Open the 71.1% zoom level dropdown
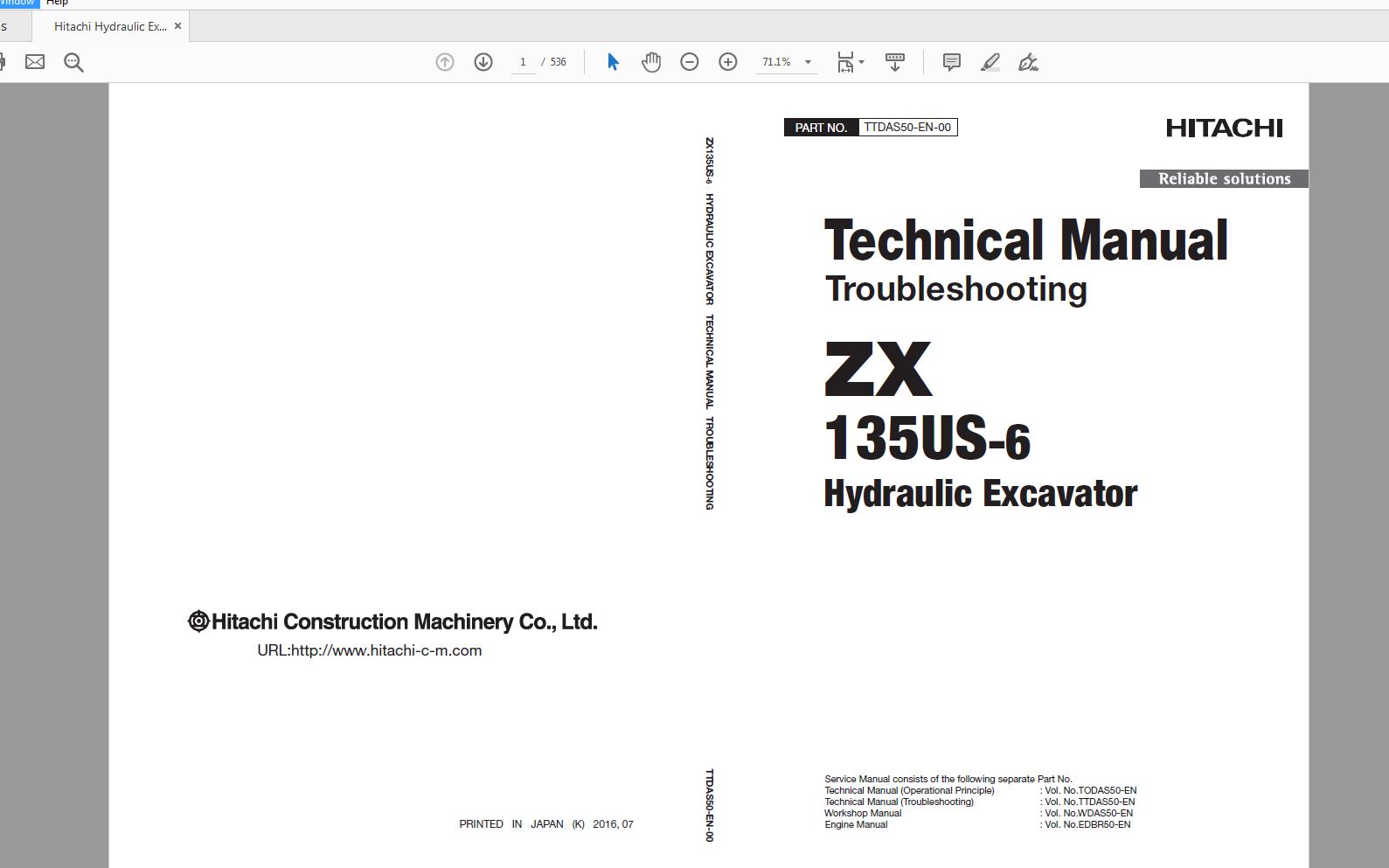Viewport: 1389px width, 868px height. (x=808, y=62)
